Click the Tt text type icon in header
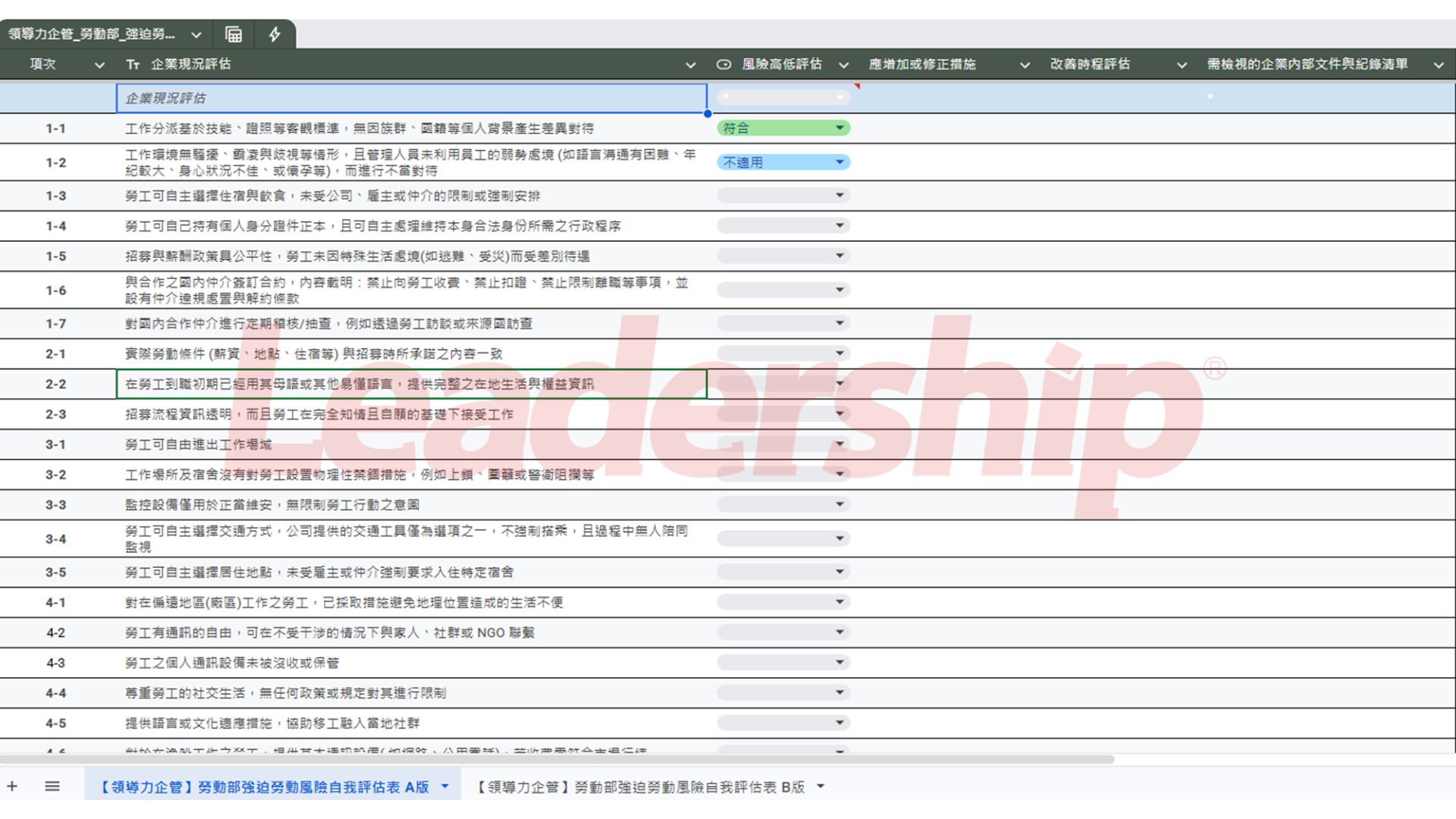Viewport: 1456px width, 819px height. click(x=133, y=65)
